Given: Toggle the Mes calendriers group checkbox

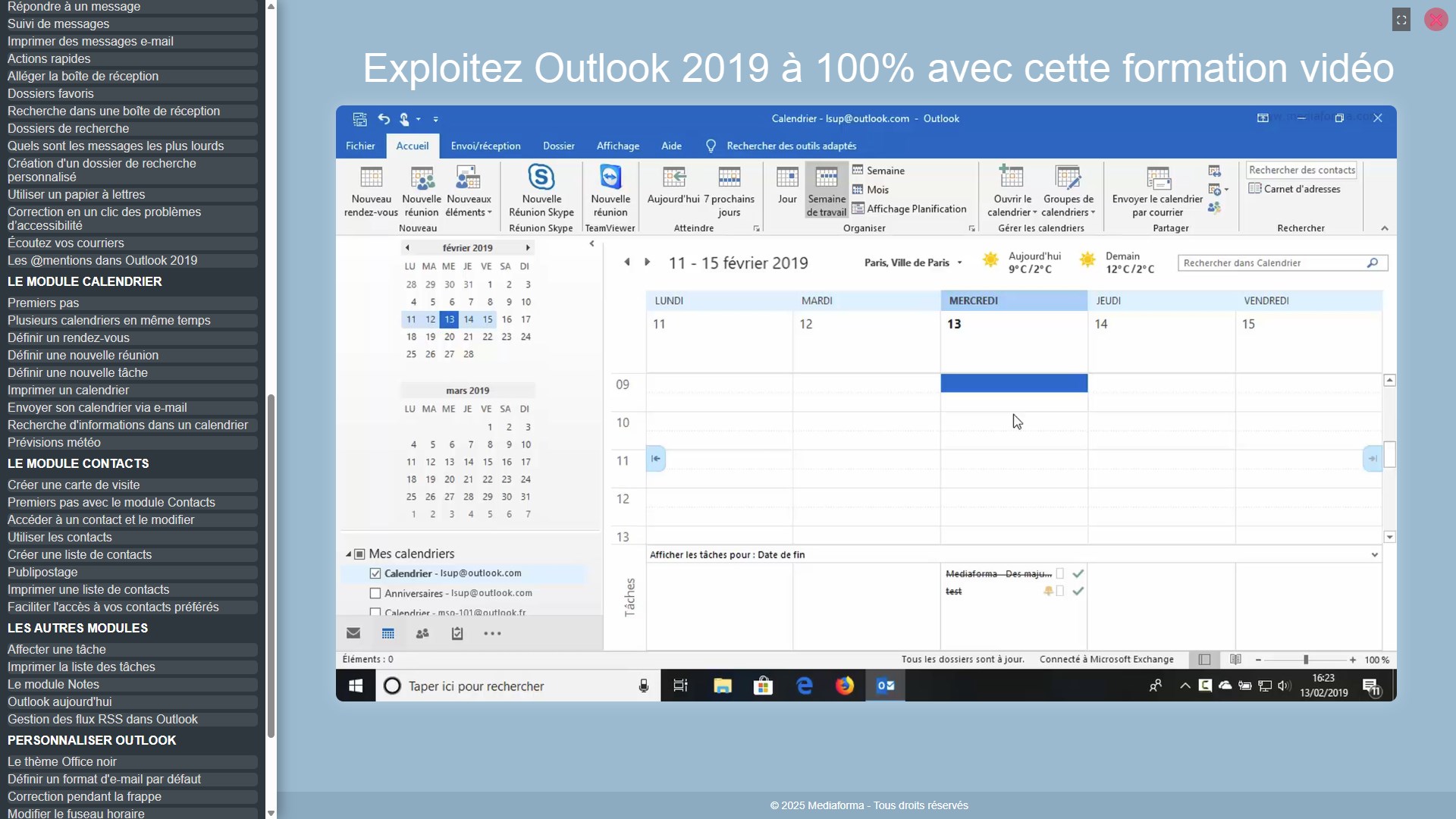Looking at the screenshot, I should [360, 554].
